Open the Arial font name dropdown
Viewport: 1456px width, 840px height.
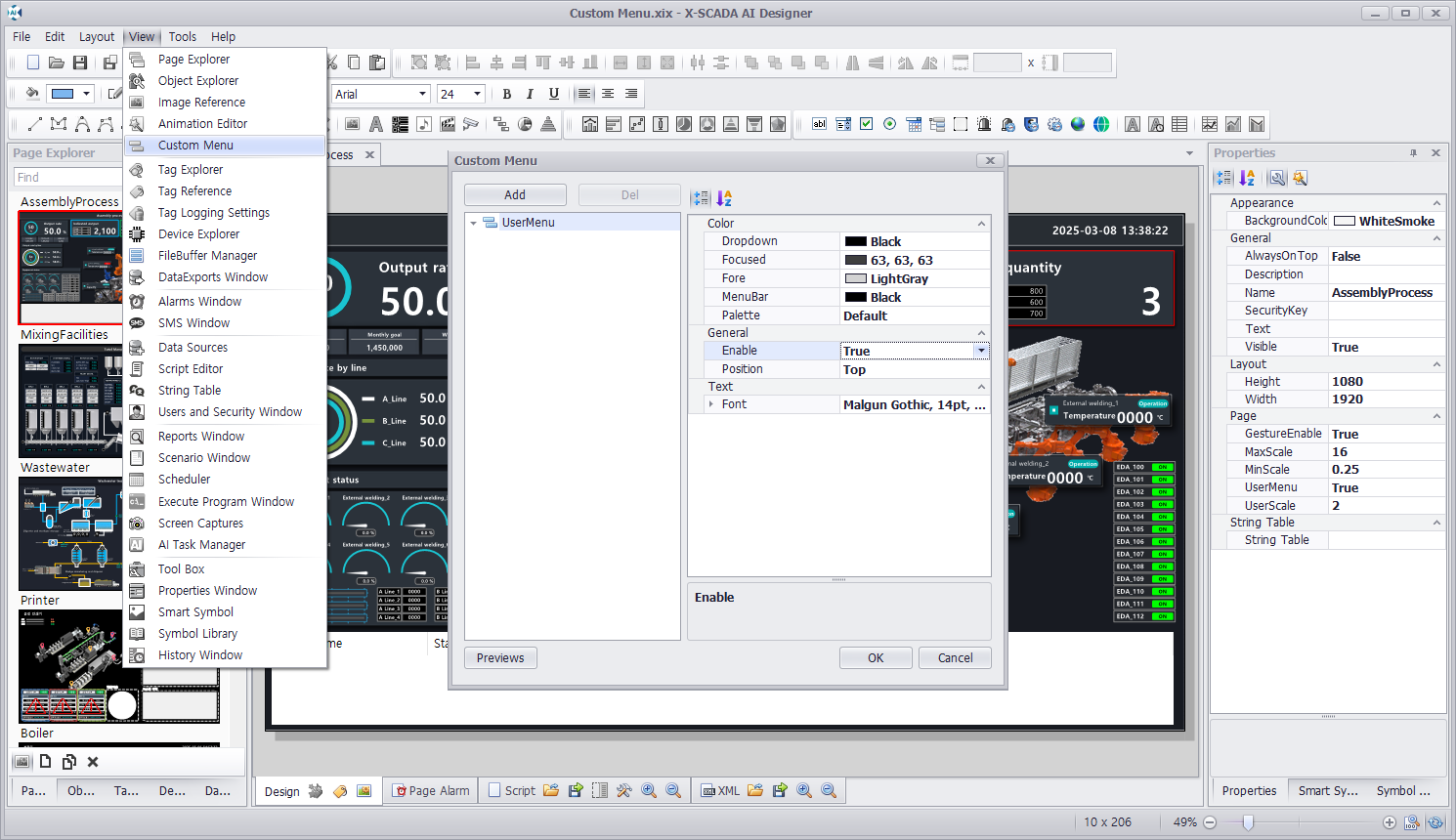pyautogui.click(x=422, y=94)
